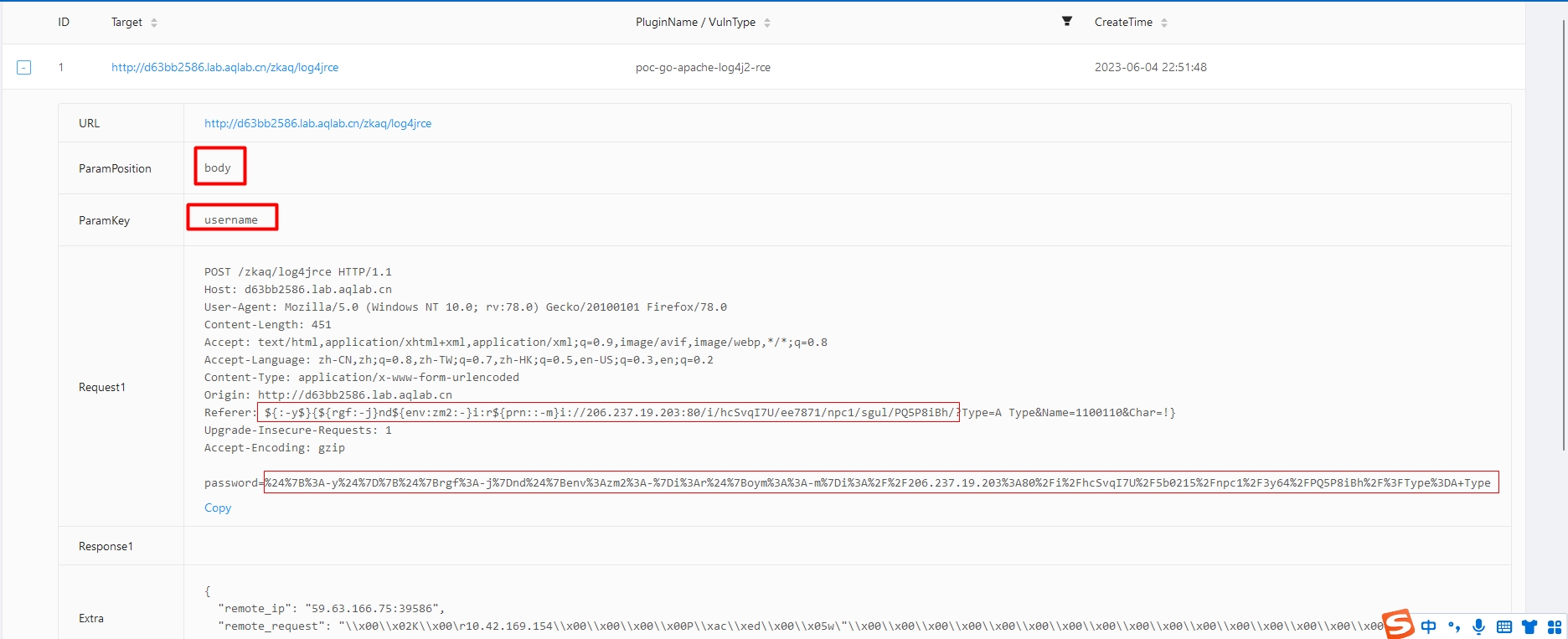This screenshot has height=639, width=1568.
Task: Click the ParamPosition label
Action: (115, 168)
